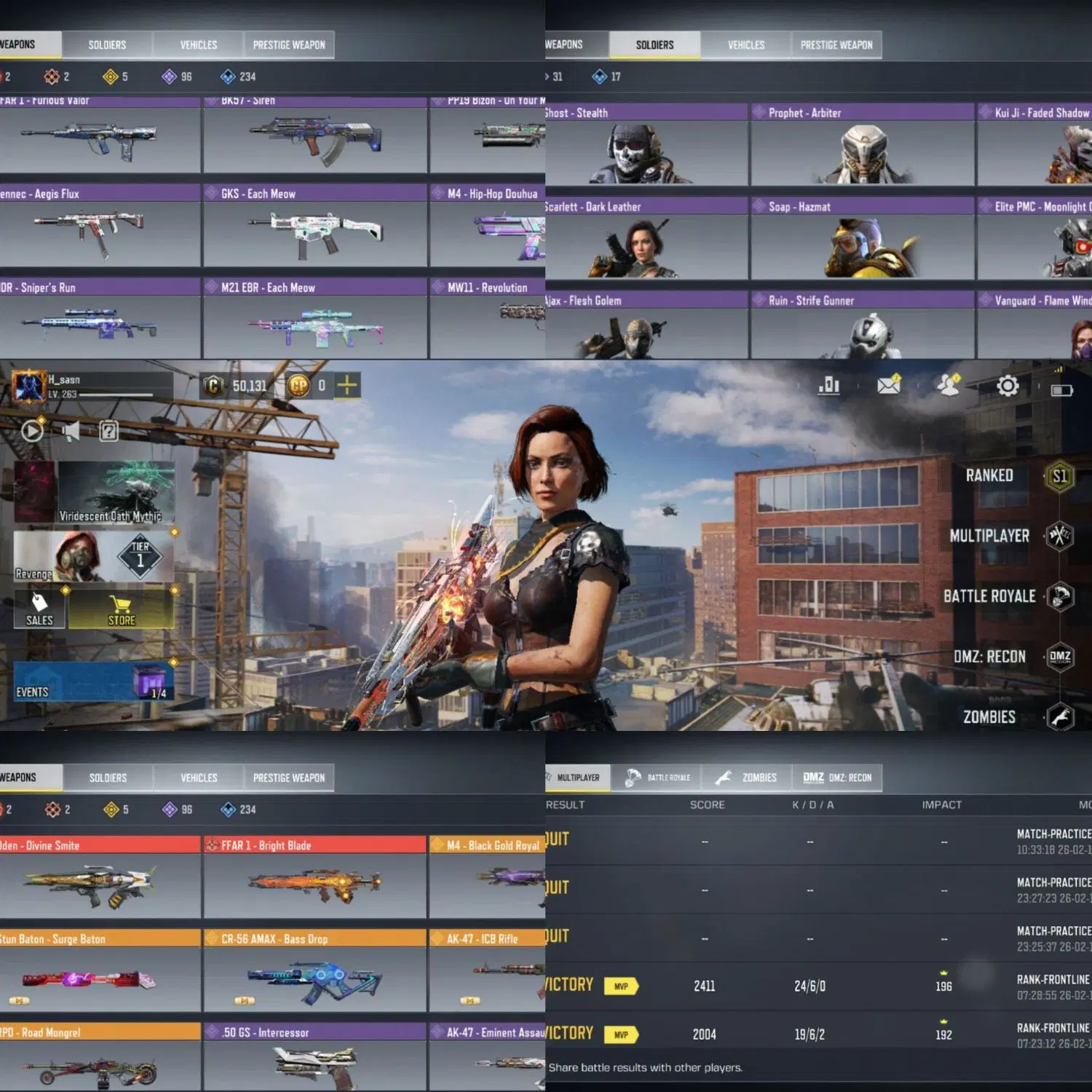
Task: Open the H_sasn player avatar
Action: click(29, 386)
